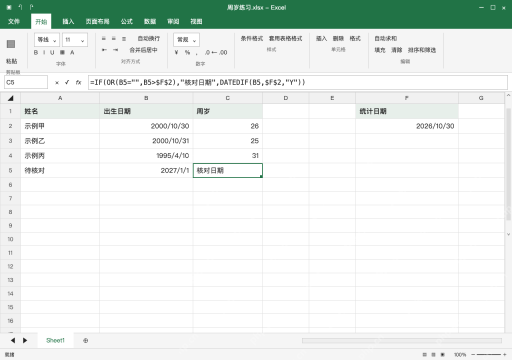Image resolution: width=512 pixels, height=360 pixels.
Task: Open the 填充 fill menu
Action: tap(380, 50)
